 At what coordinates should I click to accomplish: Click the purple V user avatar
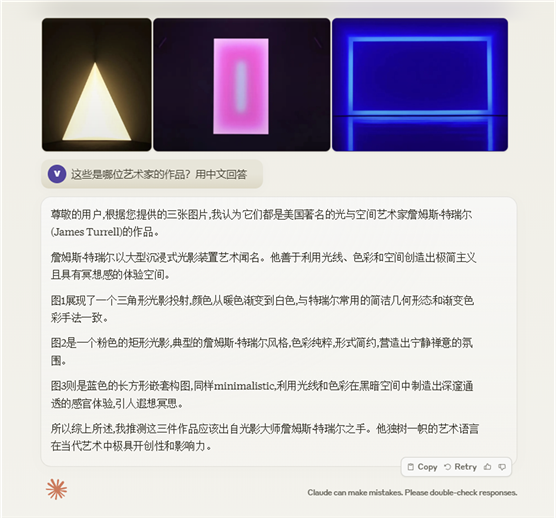pyautogui.click(x=57, y=174)
